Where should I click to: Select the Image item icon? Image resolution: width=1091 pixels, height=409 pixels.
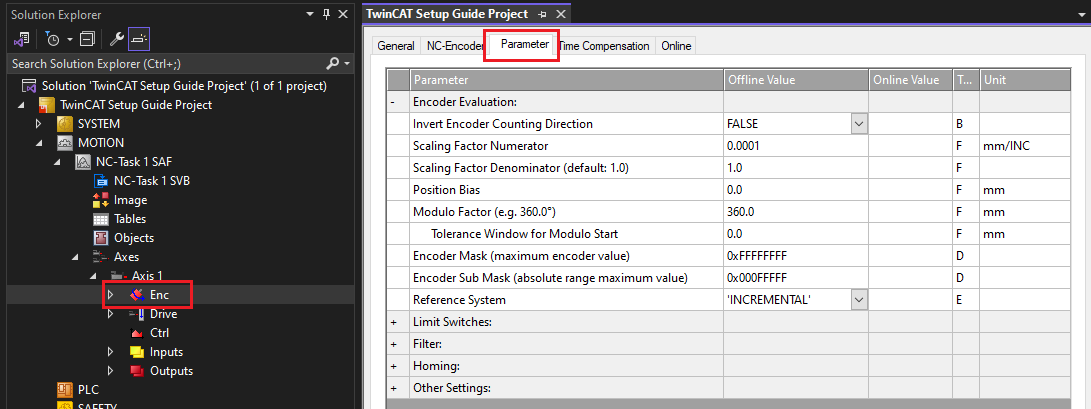[101, 200]
